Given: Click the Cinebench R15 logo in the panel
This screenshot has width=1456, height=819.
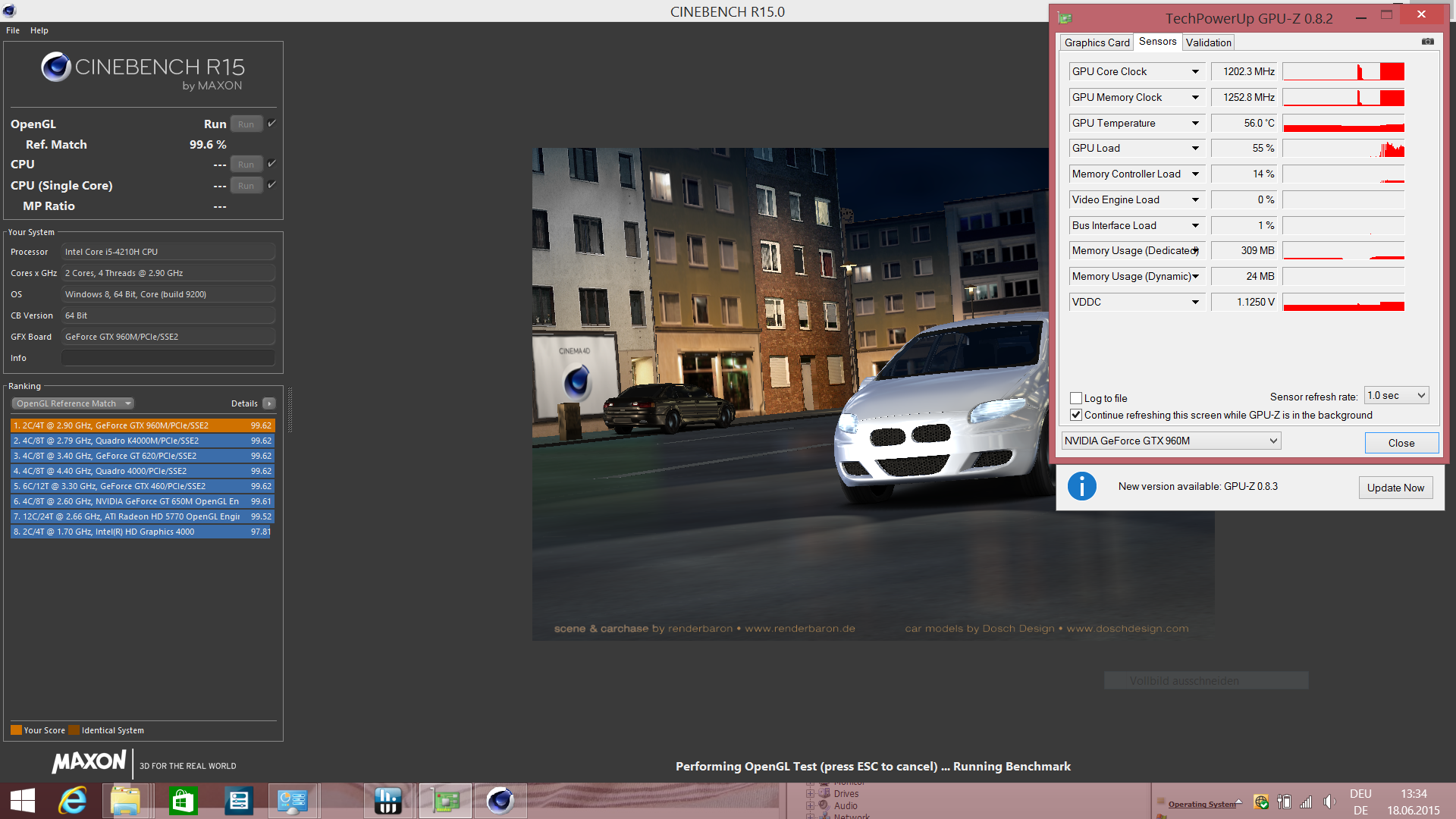Looking at the screenshot, I should pyautogui.click(x=143, y=70).
